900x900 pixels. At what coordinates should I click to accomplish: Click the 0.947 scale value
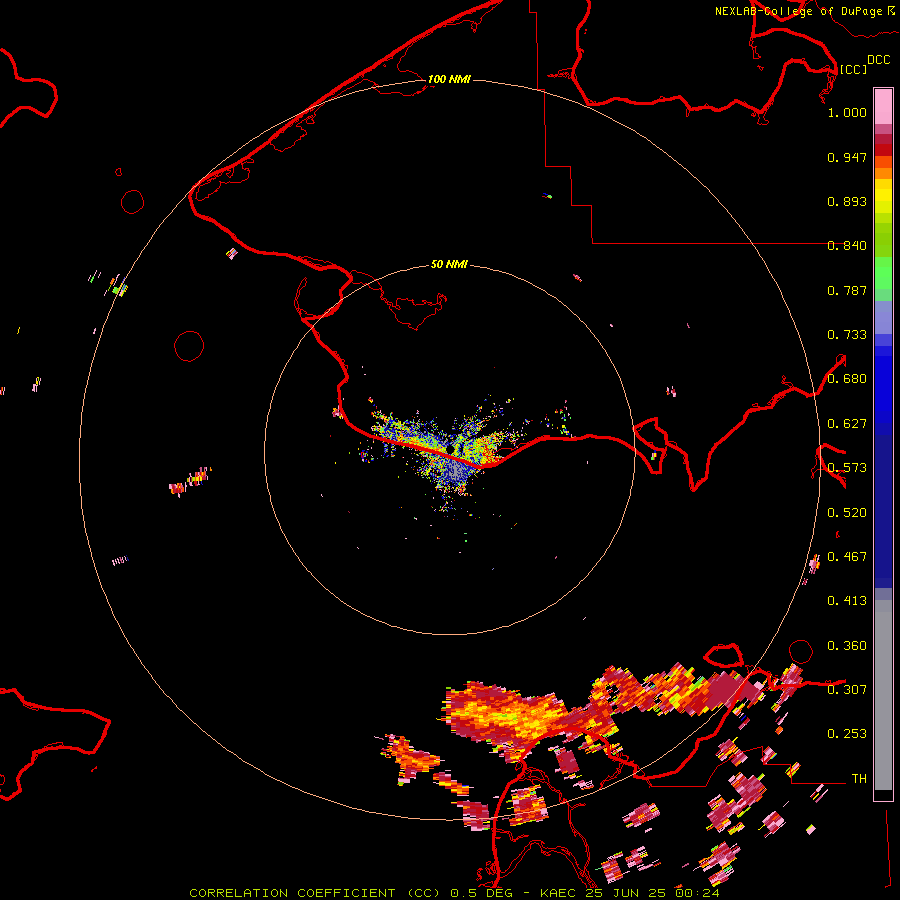pyautogui.click(x=847, y=157)
